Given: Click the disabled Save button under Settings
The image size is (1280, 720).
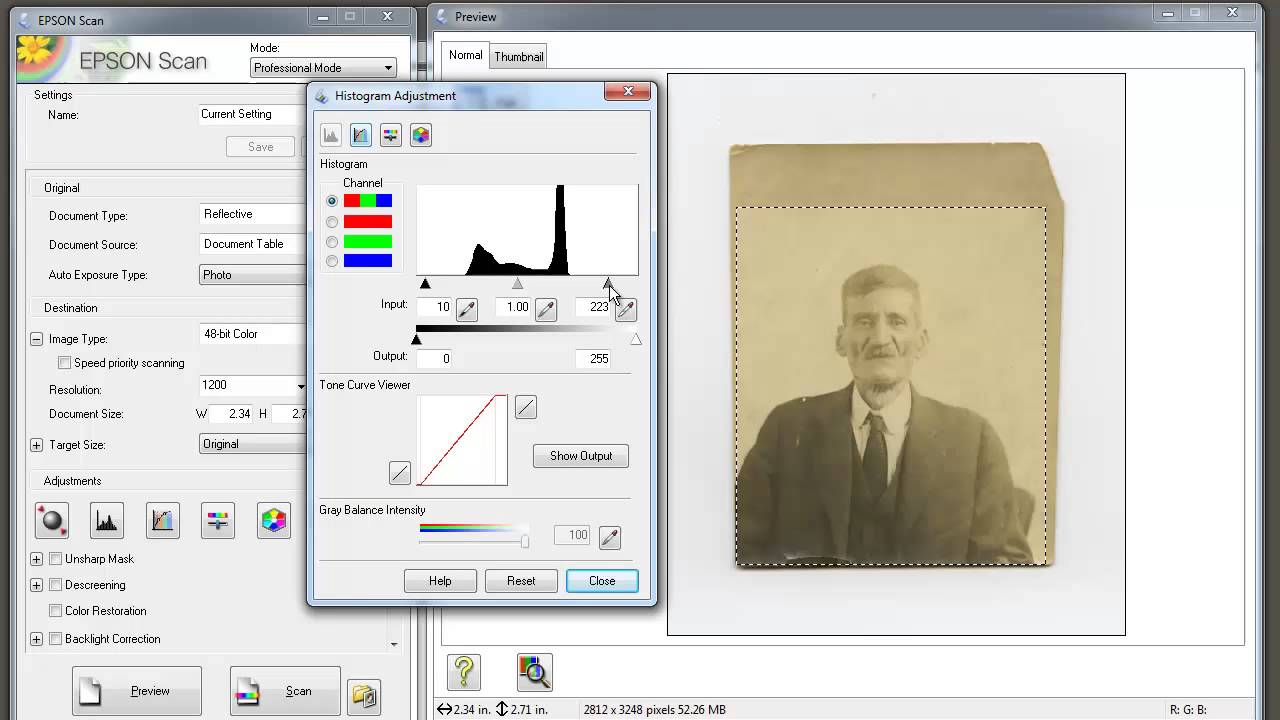Looking at the screenshot, I should point(260,147).
